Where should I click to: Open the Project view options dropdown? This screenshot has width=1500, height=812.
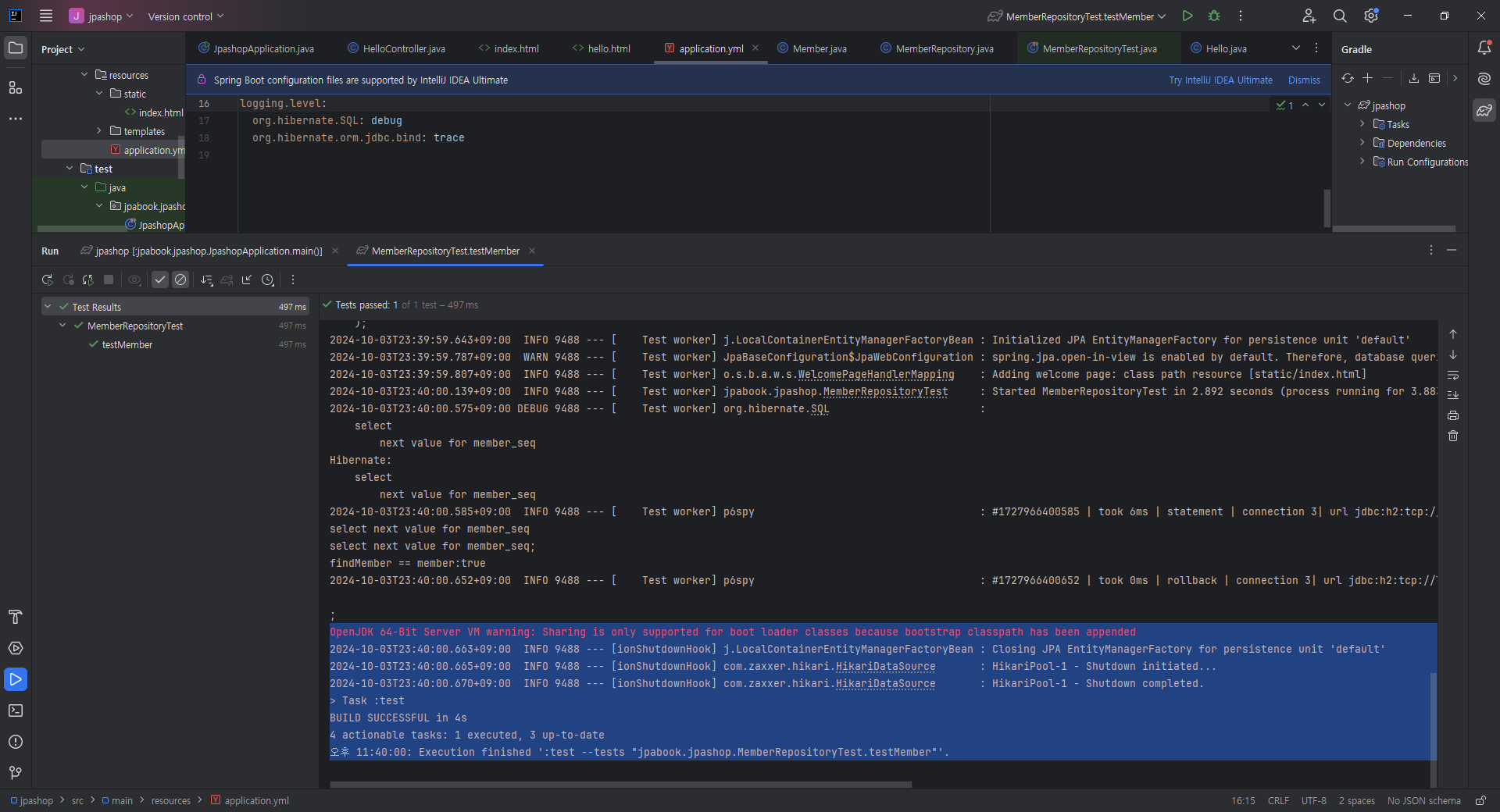[63, 49]
